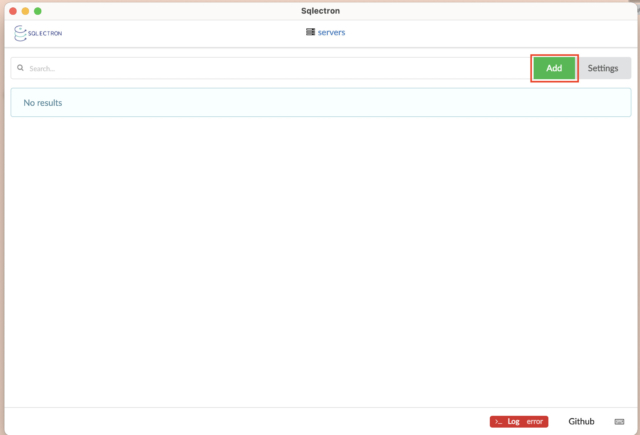
Task: Click the servers list icon
Action: tap(310, 32)
